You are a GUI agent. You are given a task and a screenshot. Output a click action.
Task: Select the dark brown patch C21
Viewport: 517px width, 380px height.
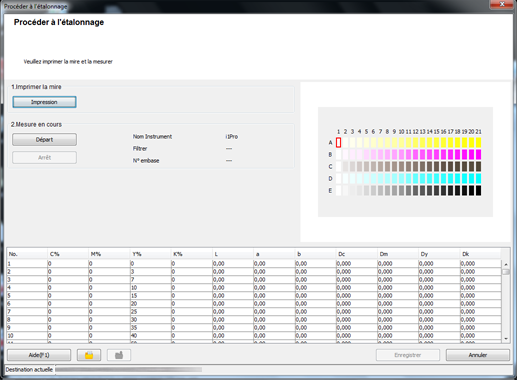(478, 166)
